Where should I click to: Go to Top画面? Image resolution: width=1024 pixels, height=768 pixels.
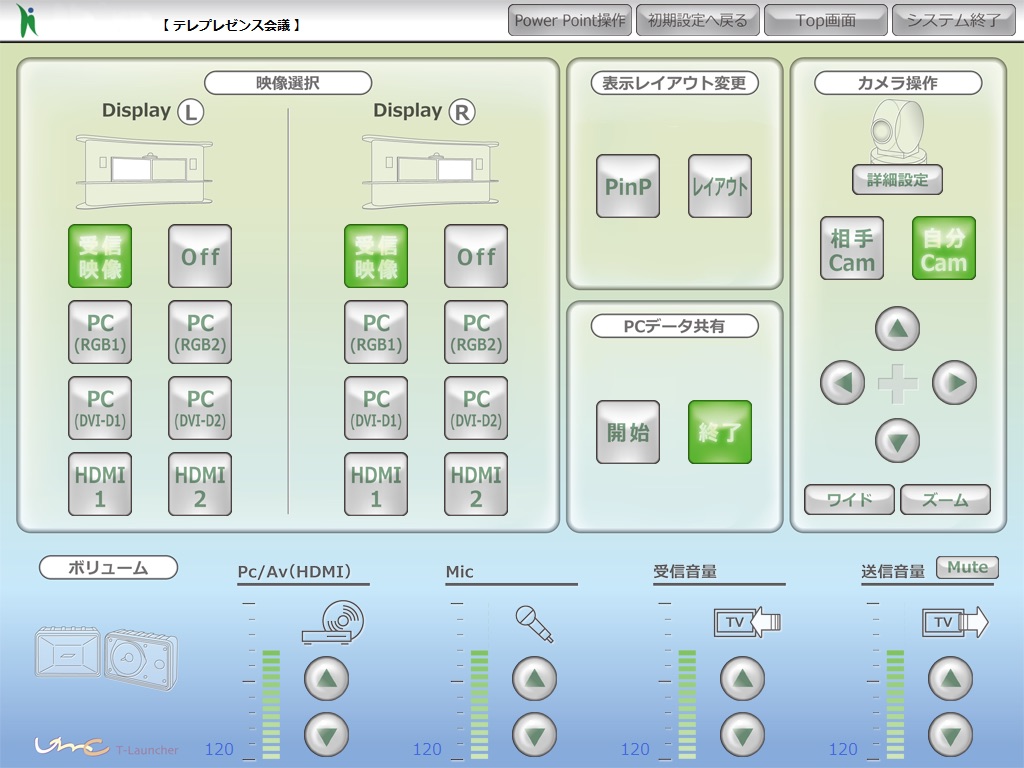pos(825,20)
